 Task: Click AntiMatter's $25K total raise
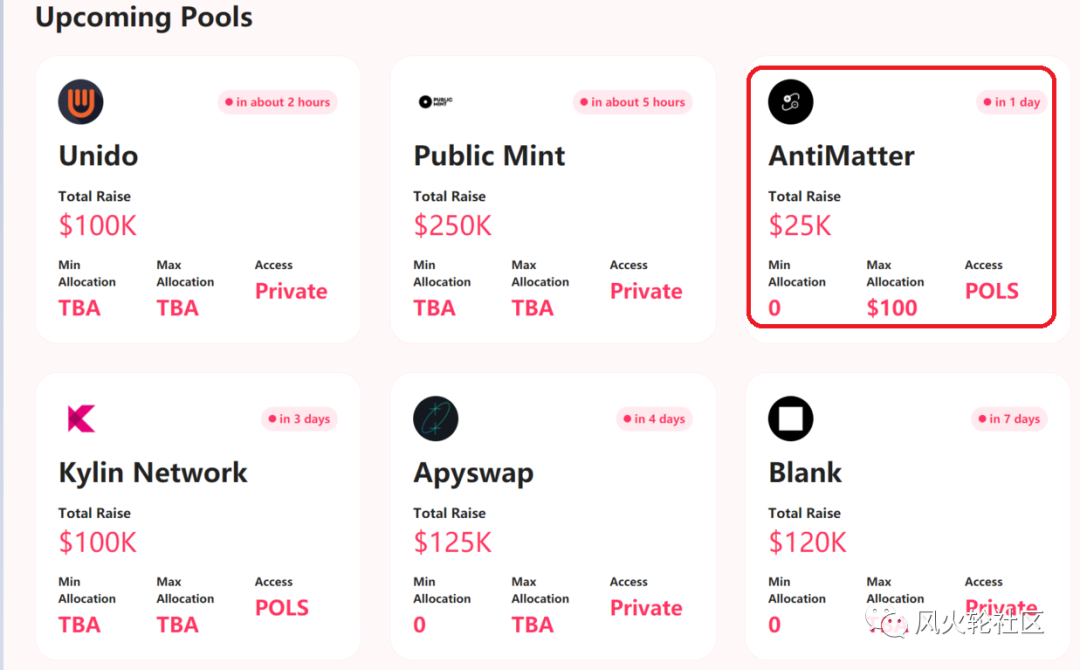tap(800, 226)
